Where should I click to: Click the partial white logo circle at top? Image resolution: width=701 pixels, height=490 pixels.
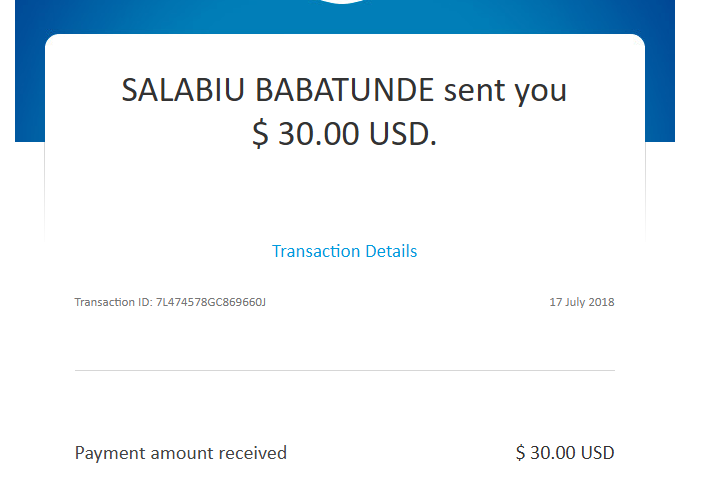pyautogui.click(x=343, y=3)
